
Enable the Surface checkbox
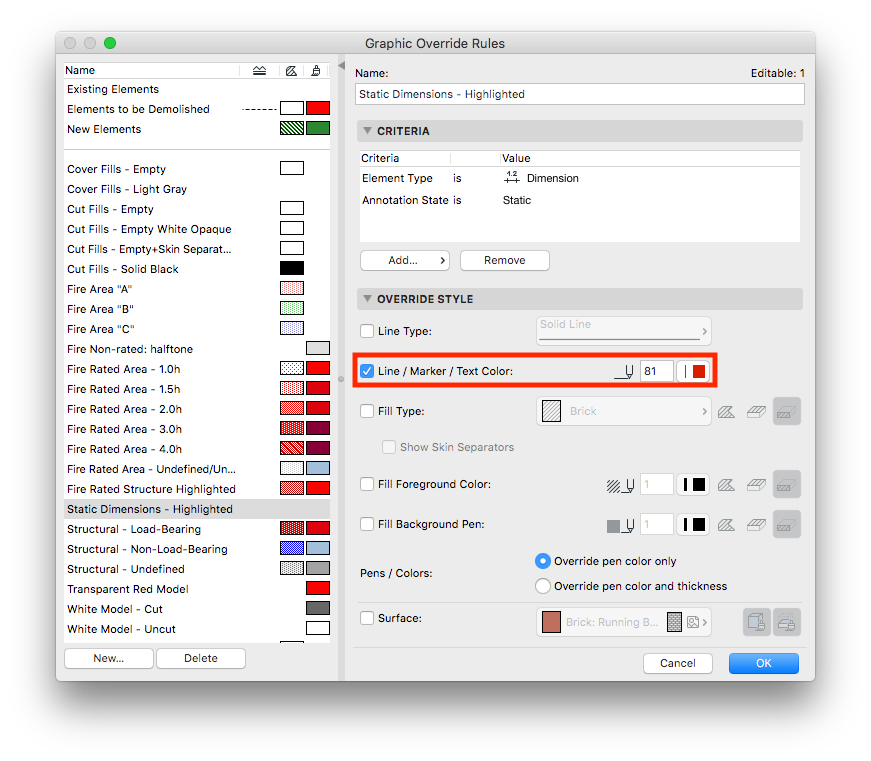coord(367,618)
